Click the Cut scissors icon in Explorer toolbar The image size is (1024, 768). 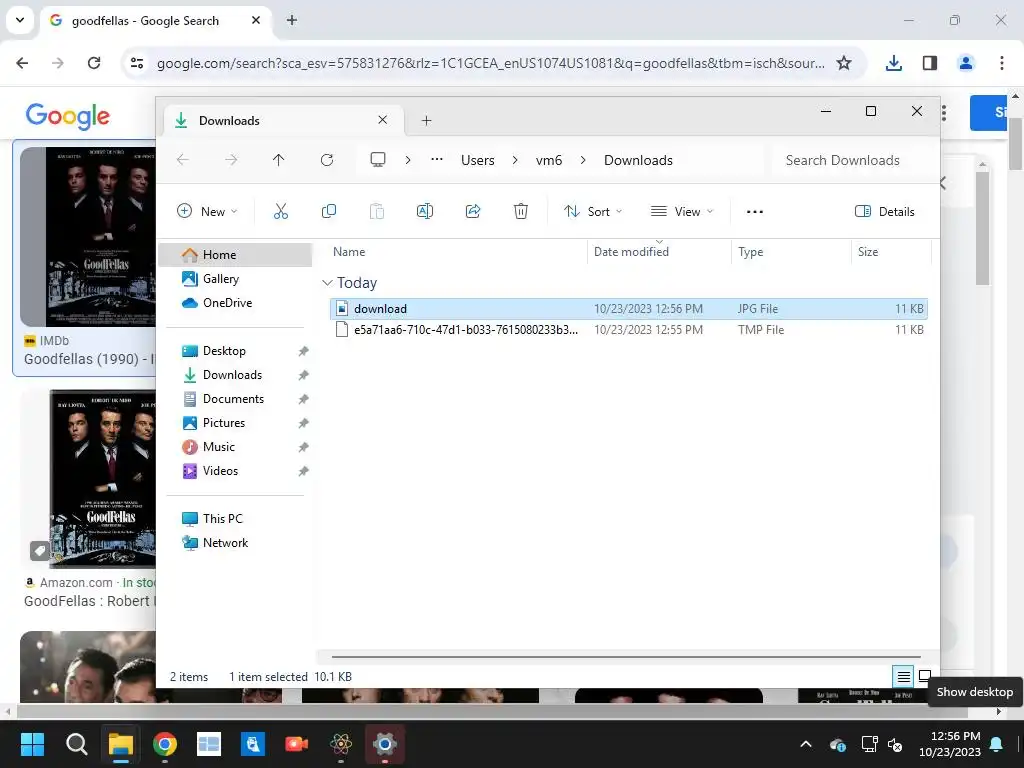281,211
